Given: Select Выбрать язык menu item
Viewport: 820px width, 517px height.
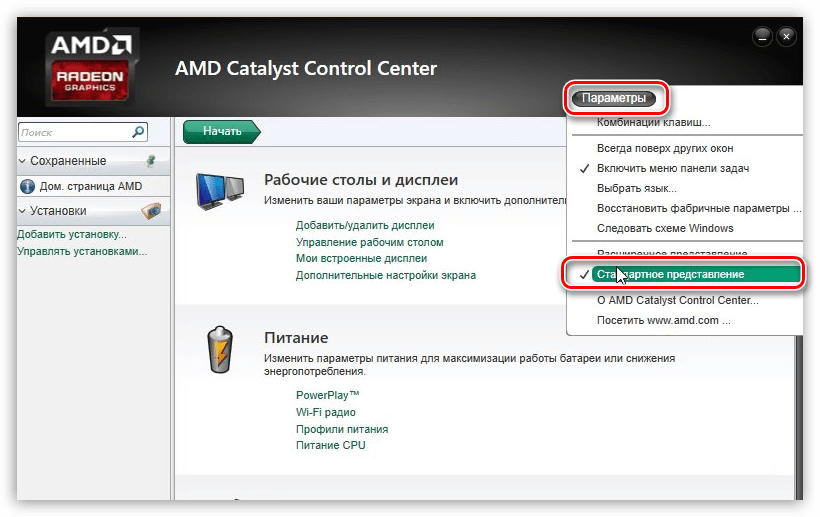Looking at the screenshot, I should coord(637,188).
